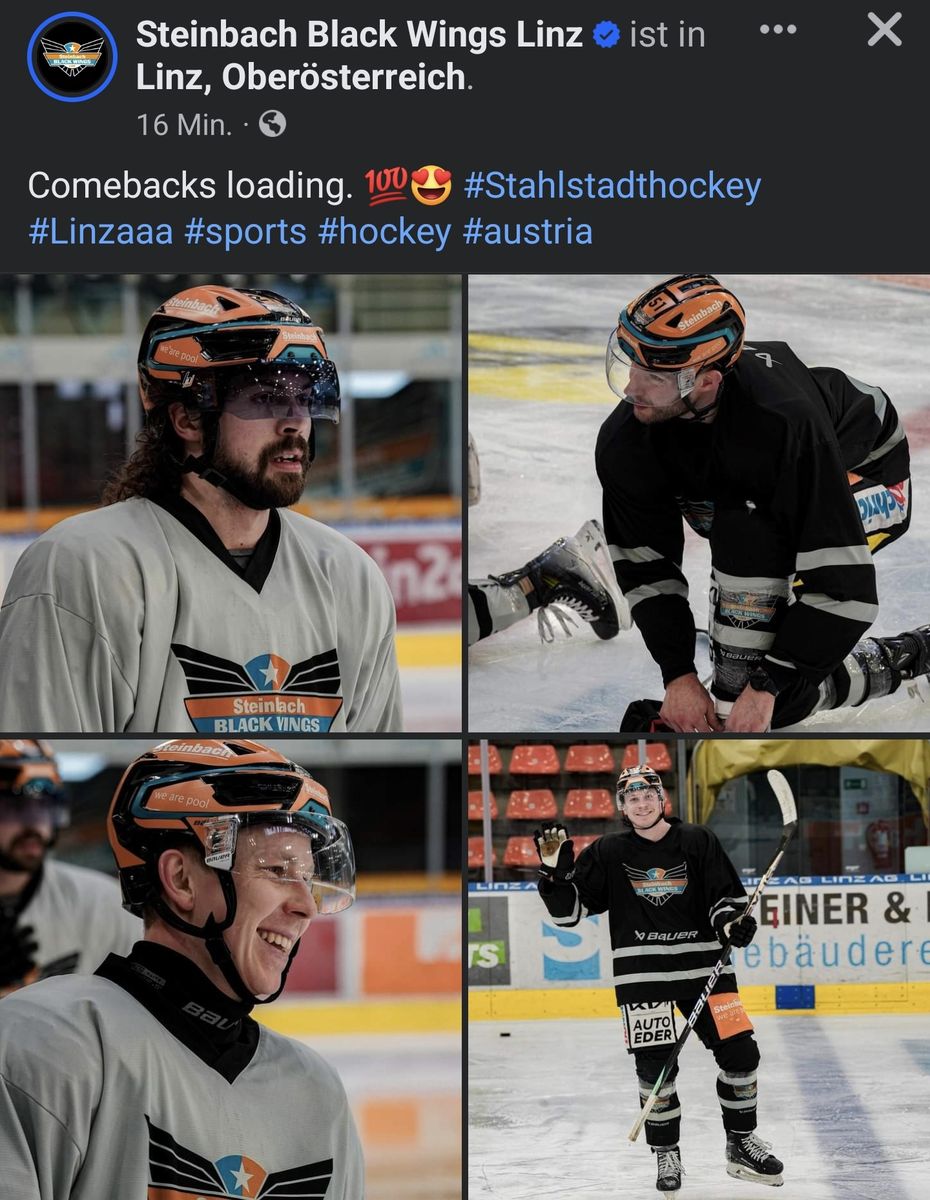Tap the blue verified badge icon
930x1200 pixels.
(606, 35)
